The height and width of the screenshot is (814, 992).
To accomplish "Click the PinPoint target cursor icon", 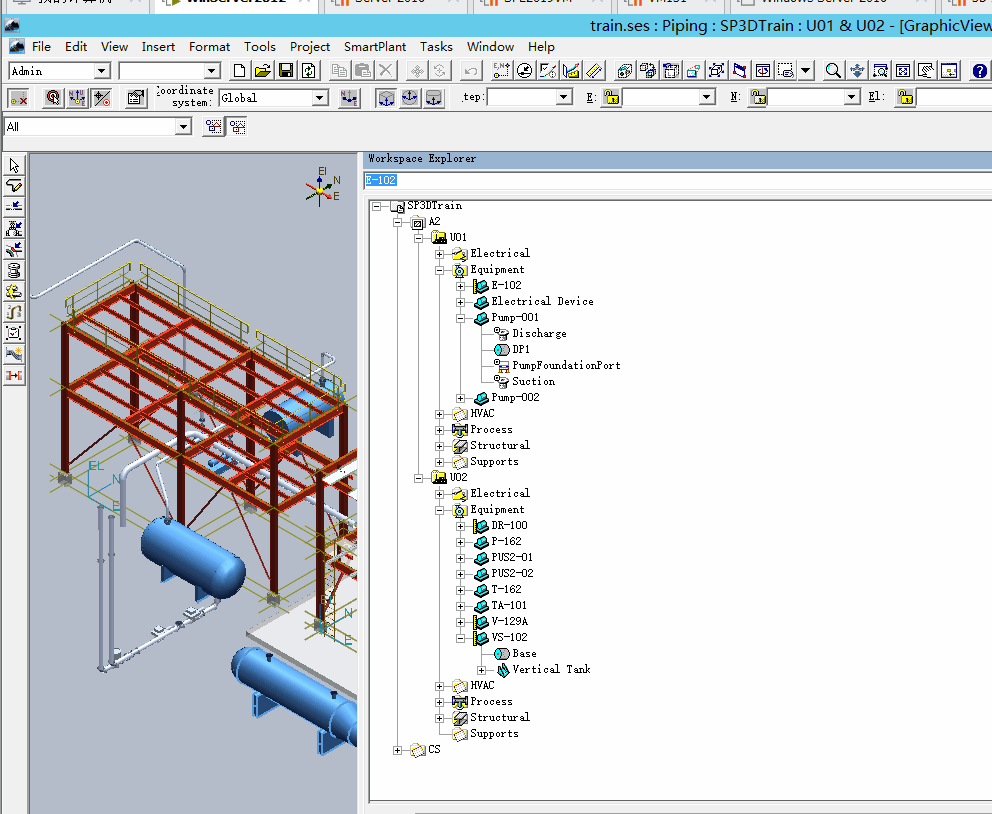I will [x=53, y=98].
